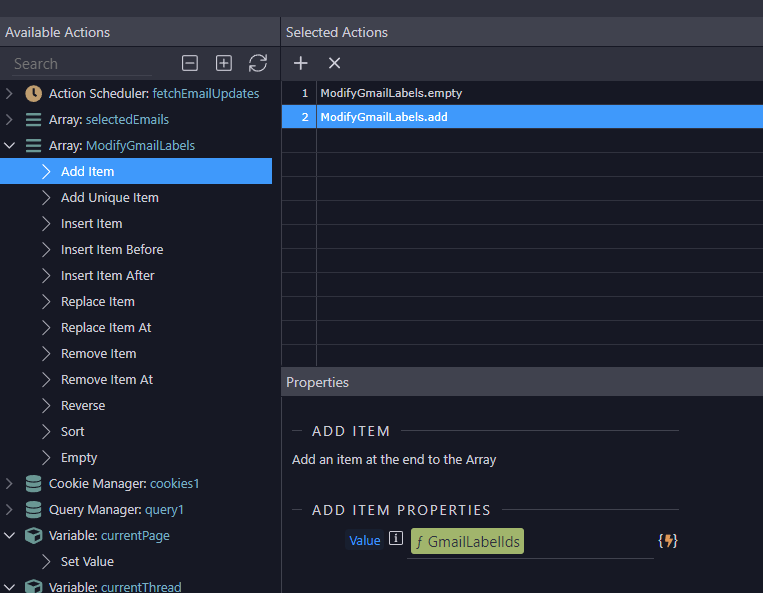Image resolution: width=763 pixels, height=593 pixels.
Task: Open dynamic data picker lightning icon
Action: click(668, 541)
